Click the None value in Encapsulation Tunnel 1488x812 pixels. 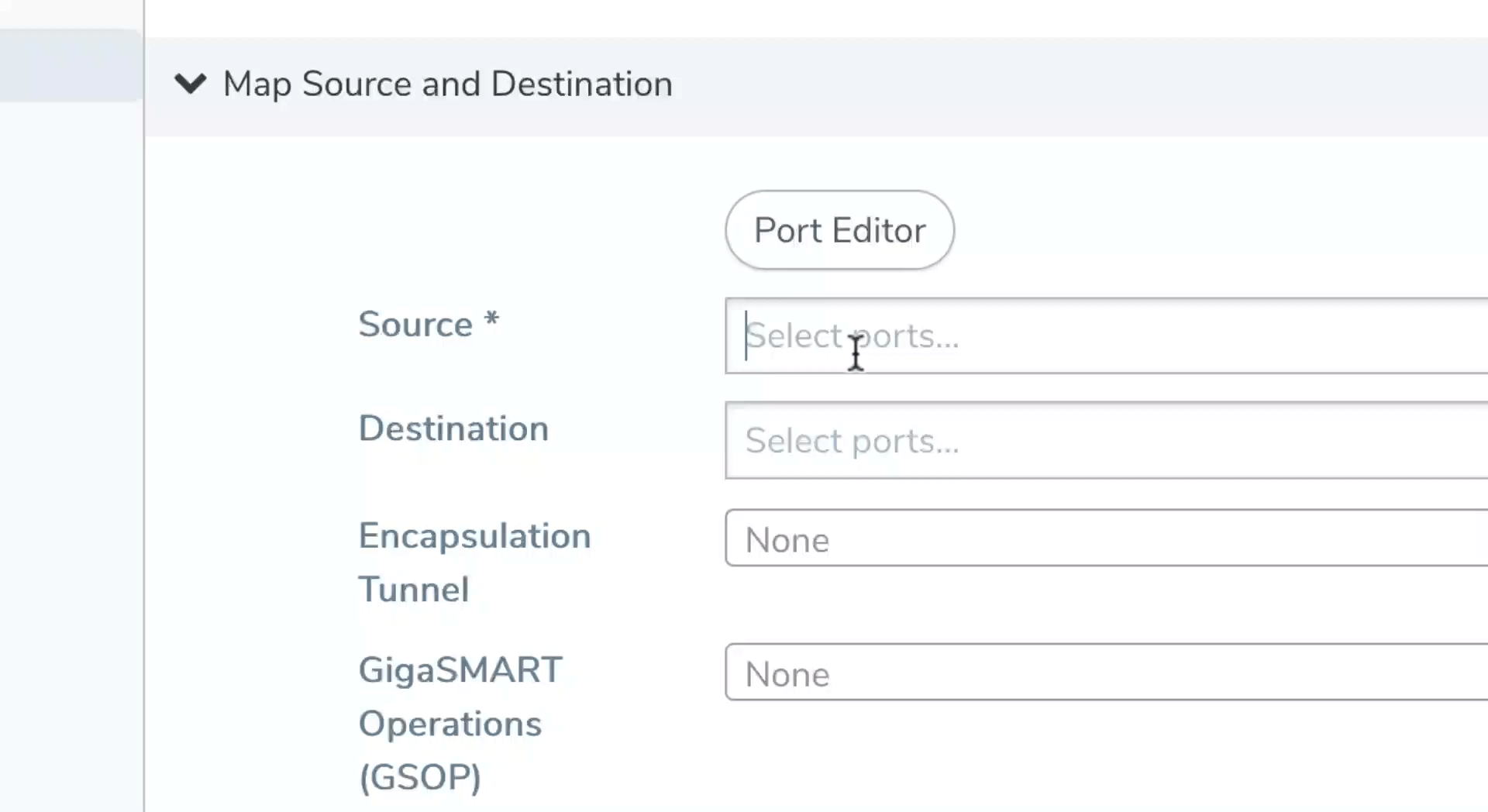coord(787,540)
